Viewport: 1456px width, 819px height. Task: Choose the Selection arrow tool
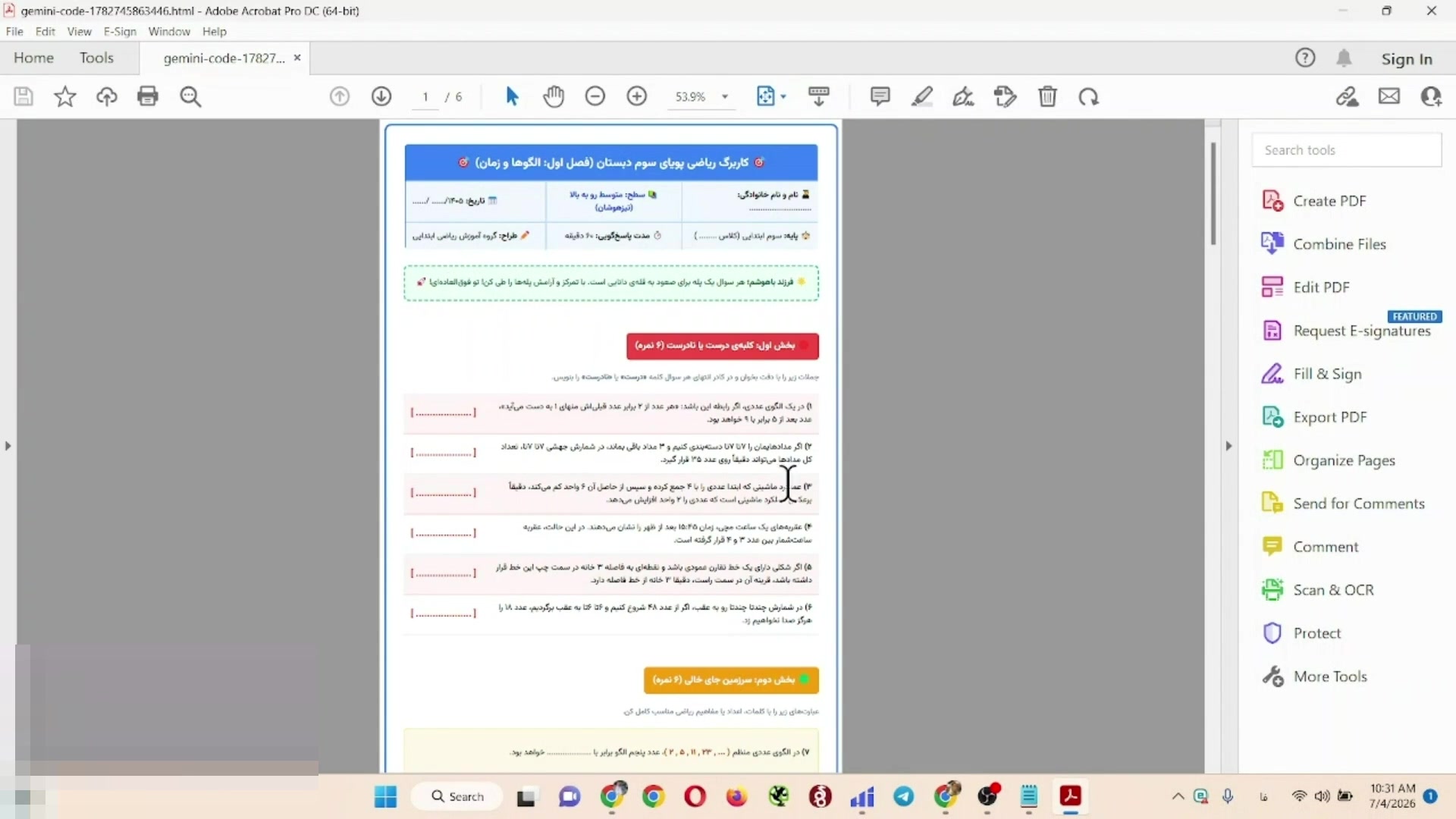(512, 96)
